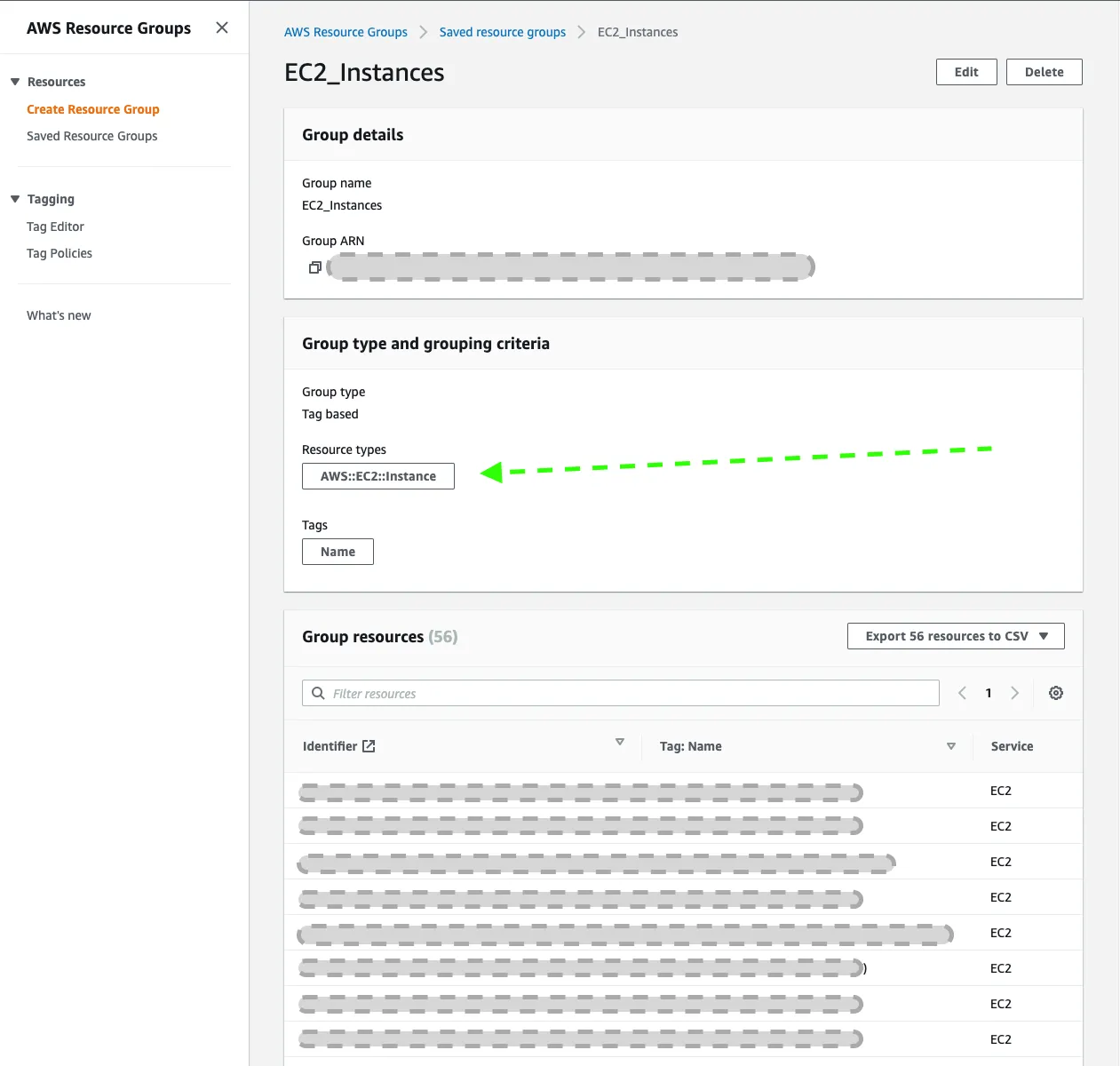Open table preferences gear icon
The height and width of the screenshot is (1066, 1120).
1056,693
